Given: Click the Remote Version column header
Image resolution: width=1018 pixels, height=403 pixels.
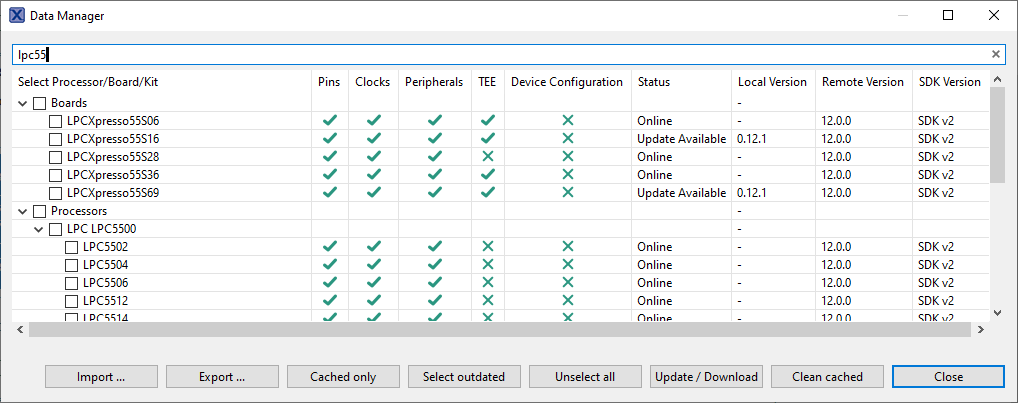Looking at the screenshot, I should pyautogui.click(x=862, y=82).
